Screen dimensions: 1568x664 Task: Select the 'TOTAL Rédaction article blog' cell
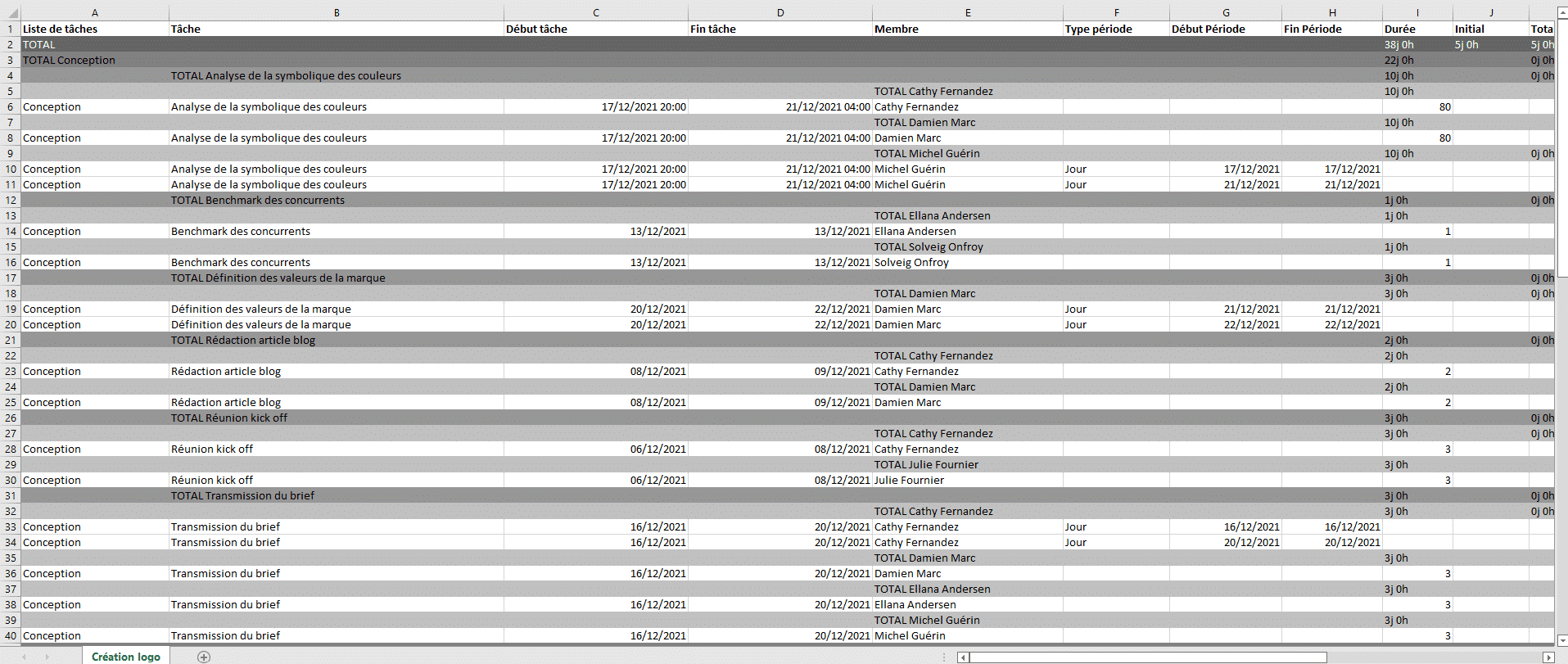coord(337,340)
